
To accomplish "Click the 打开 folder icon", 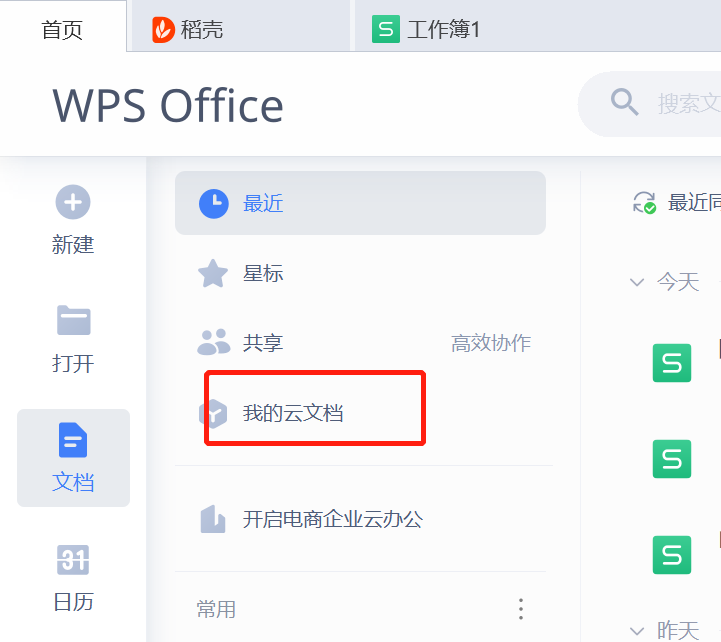I will pyautogui.click(x=74, y=320).
